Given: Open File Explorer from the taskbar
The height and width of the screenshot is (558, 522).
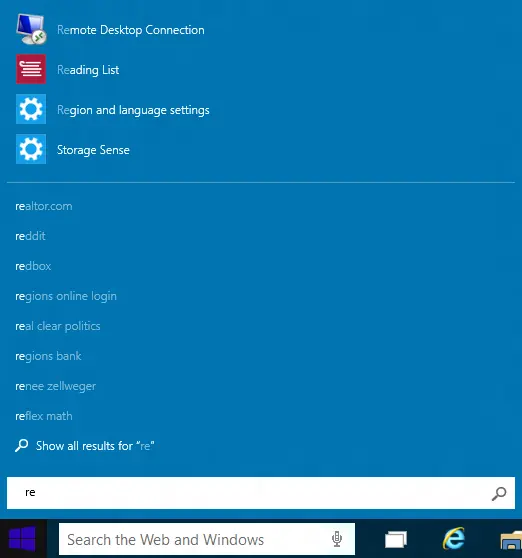Looking at the screenshot, I should click(511, 540).
